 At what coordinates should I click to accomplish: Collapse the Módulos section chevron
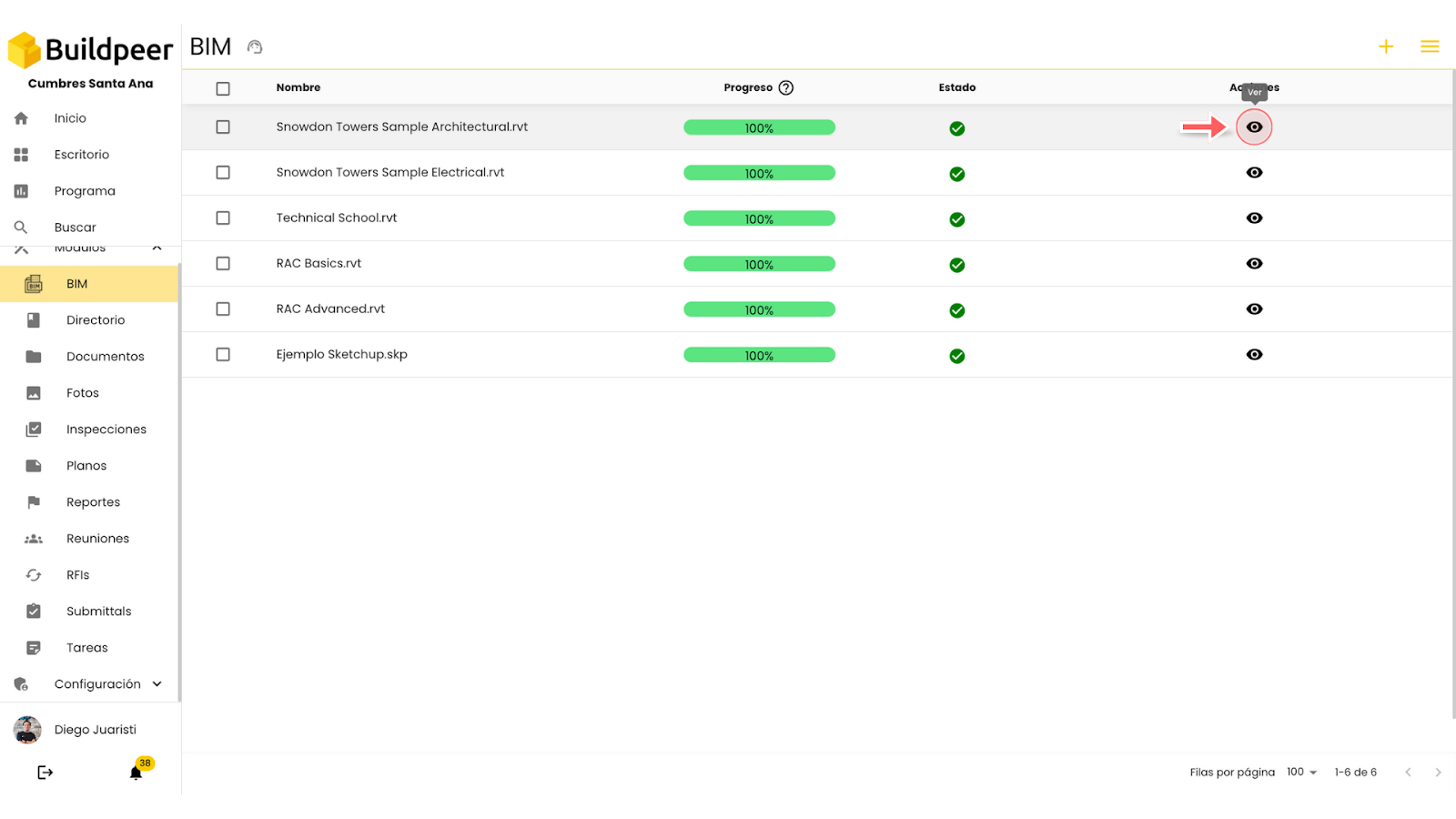(x=157, y=248)
